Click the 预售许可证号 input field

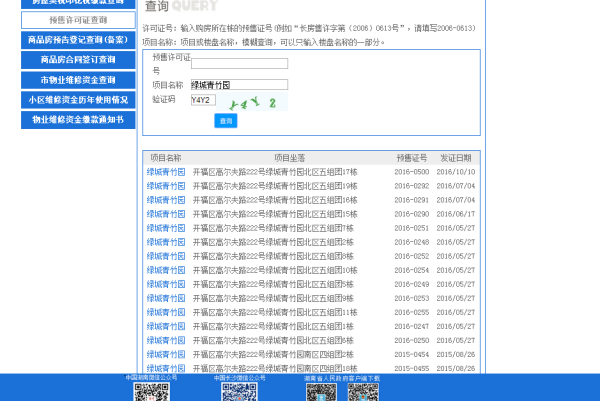pos(239,64)
